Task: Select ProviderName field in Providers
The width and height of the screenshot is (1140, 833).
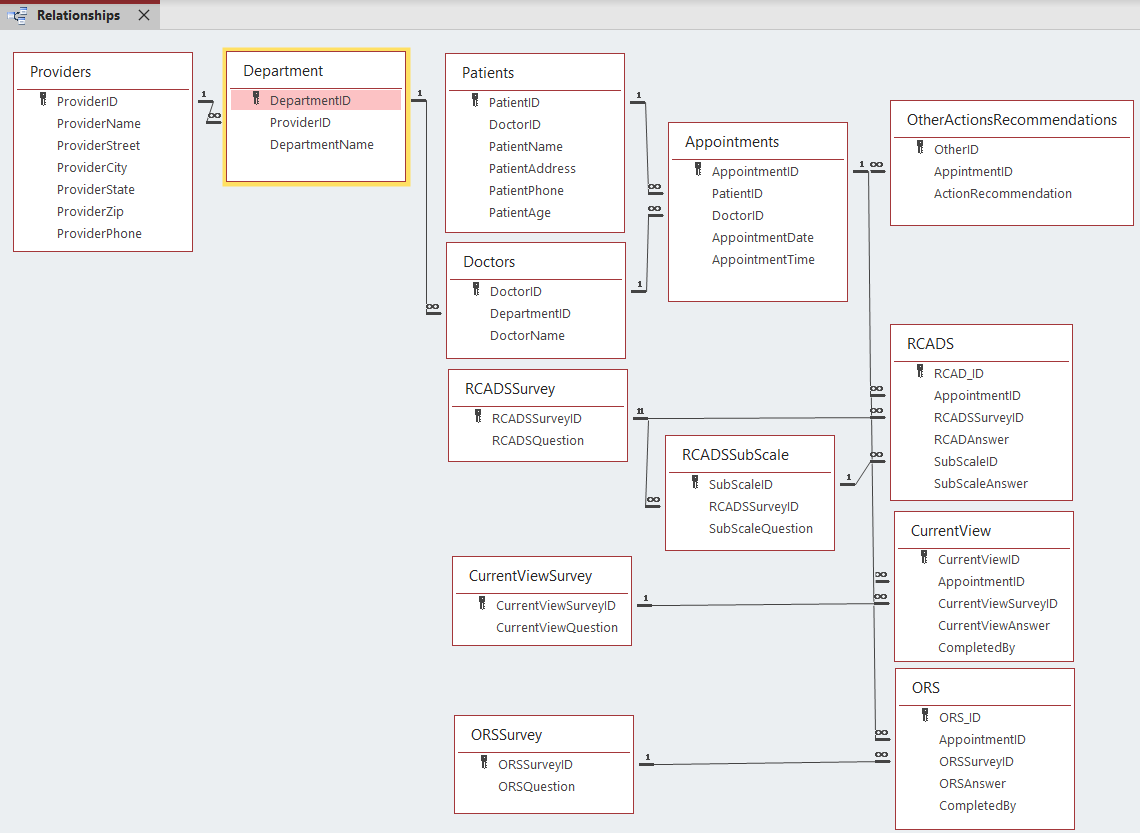Action: click(x=99, y=124)
